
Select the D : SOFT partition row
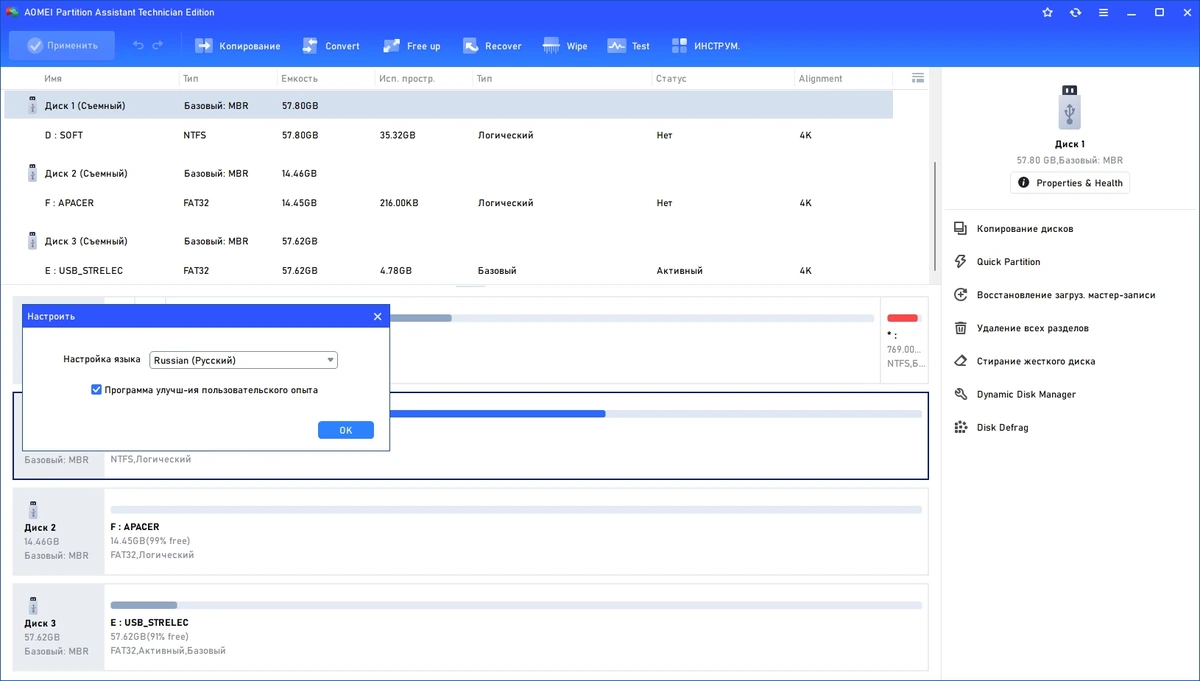[448, 135]
